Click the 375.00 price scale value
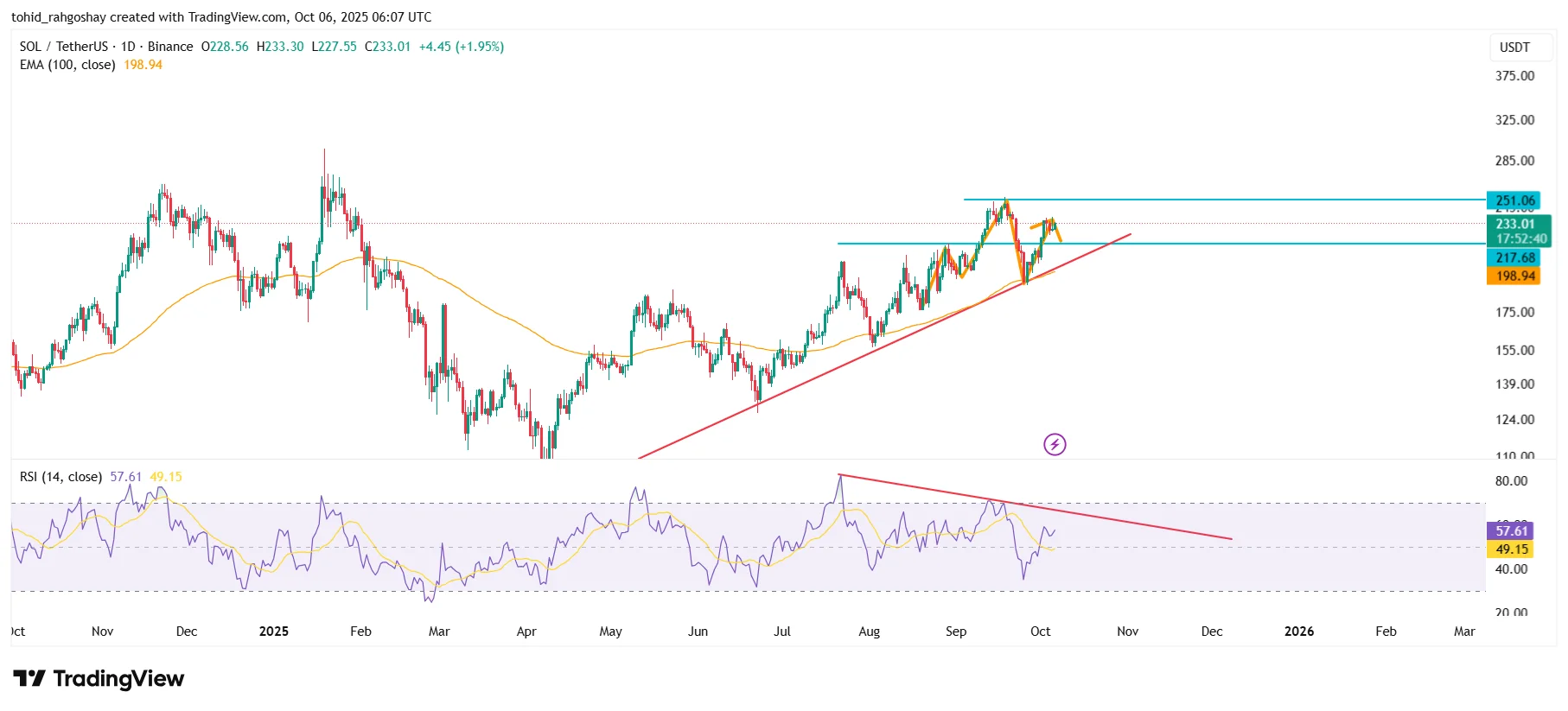 pyautogui.click(x=1514, y=76)
